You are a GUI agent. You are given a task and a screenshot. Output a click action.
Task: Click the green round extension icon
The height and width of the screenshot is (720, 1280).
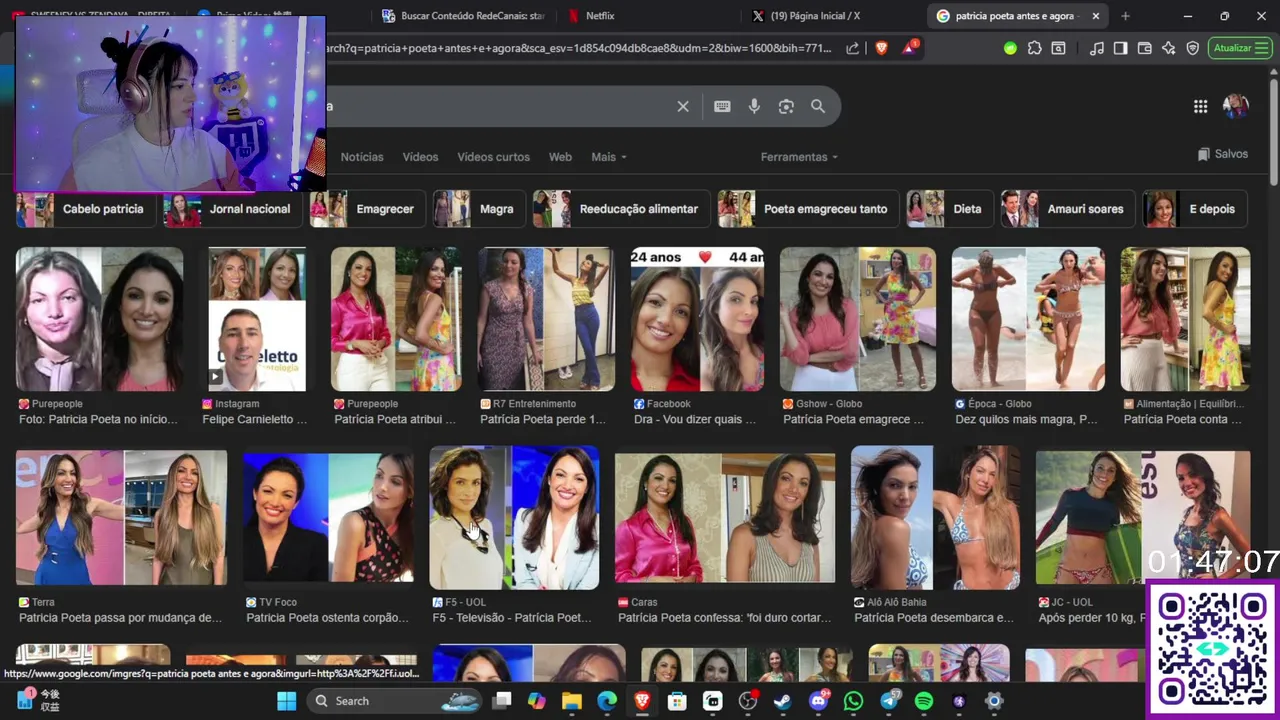[1010, 48]
